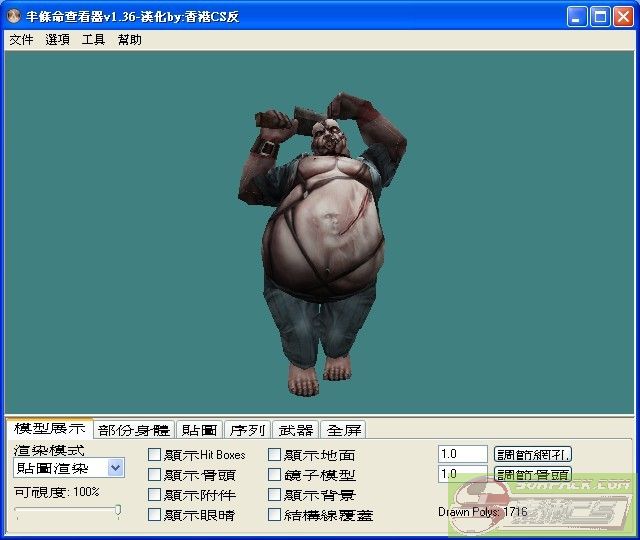640x540 pixels.
Task: Click the 調節網孔 (Scale Mesh) button
Action: (533, 455)
